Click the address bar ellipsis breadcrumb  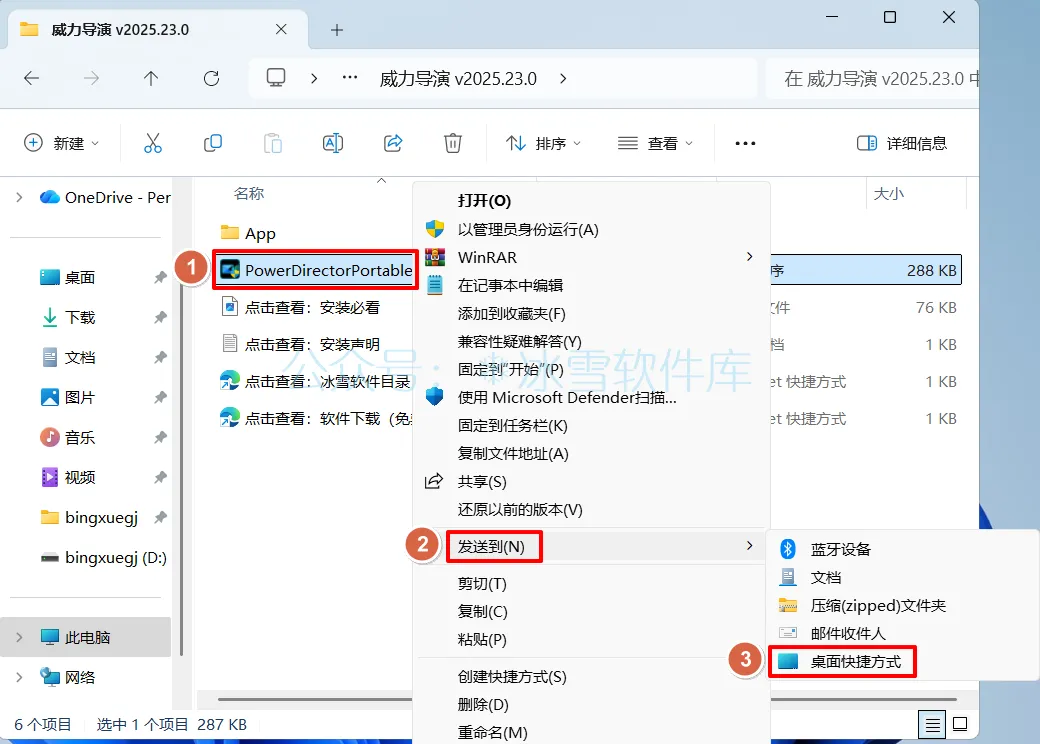click(350, 78)
